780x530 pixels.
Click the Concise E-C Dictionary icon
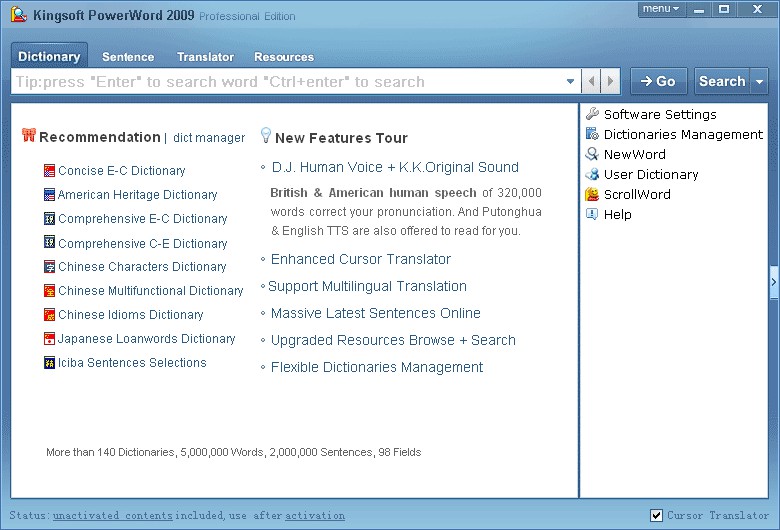(49, 171)
